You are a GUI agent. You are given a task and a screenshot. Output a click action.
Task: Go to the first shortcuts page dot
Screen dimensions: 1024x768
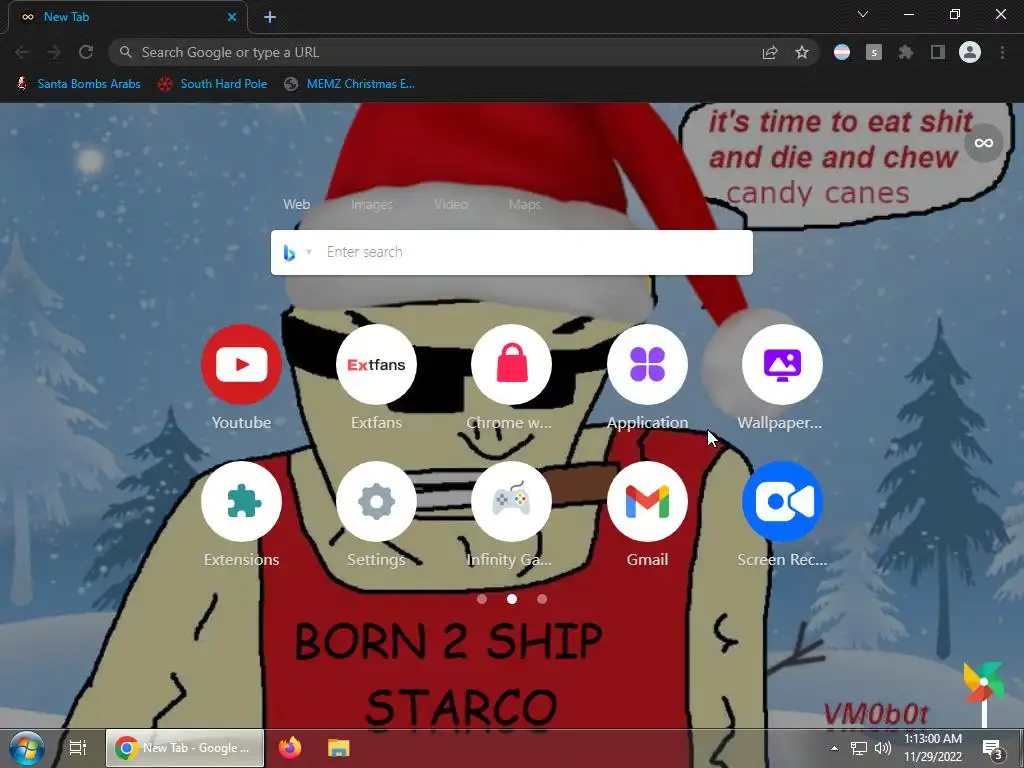coord(482,599)
